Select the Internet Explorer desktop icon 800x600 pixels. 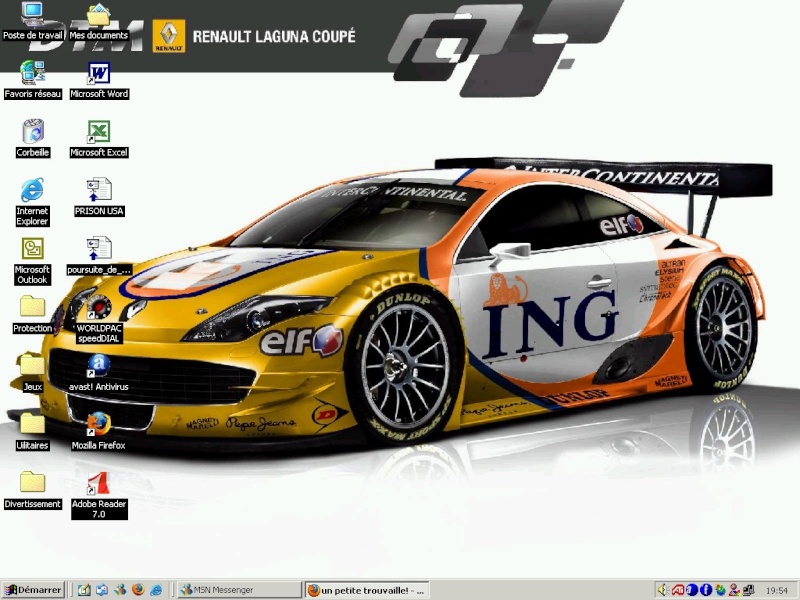32,202
